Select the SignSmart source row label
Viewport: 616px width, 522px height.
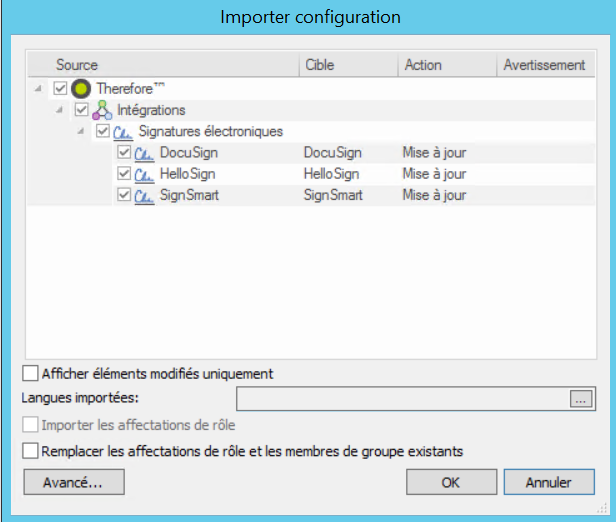pyautogui.click(x=189, y=195)
